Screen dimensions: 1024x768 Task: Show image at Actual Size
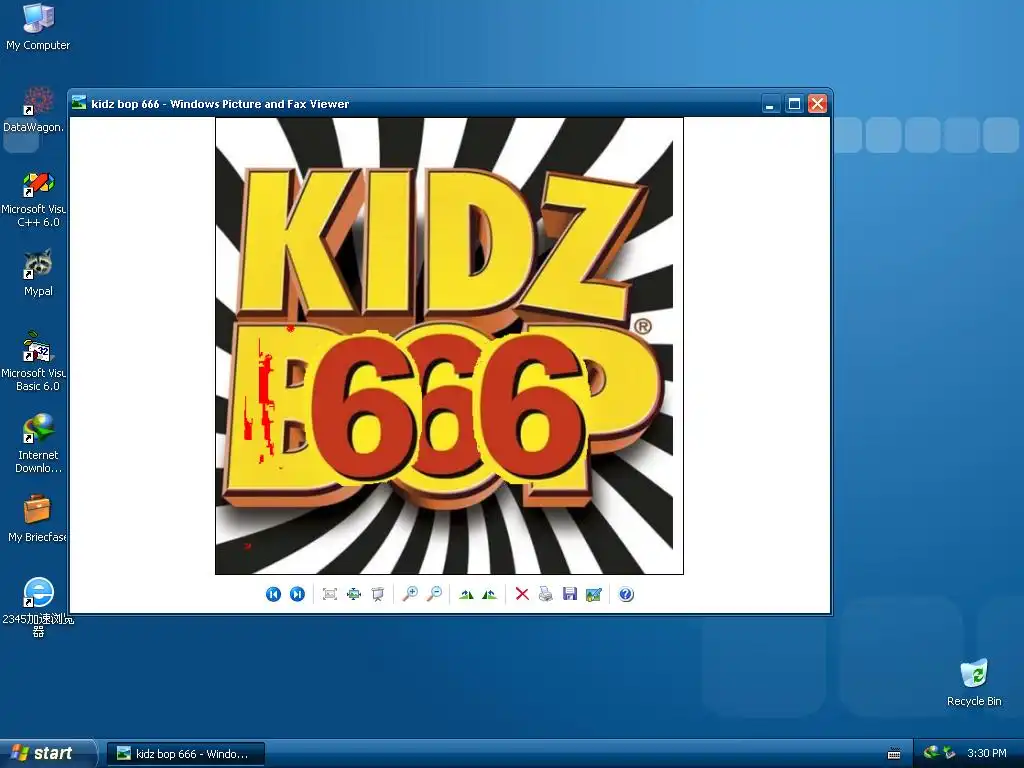pos(354,594)
